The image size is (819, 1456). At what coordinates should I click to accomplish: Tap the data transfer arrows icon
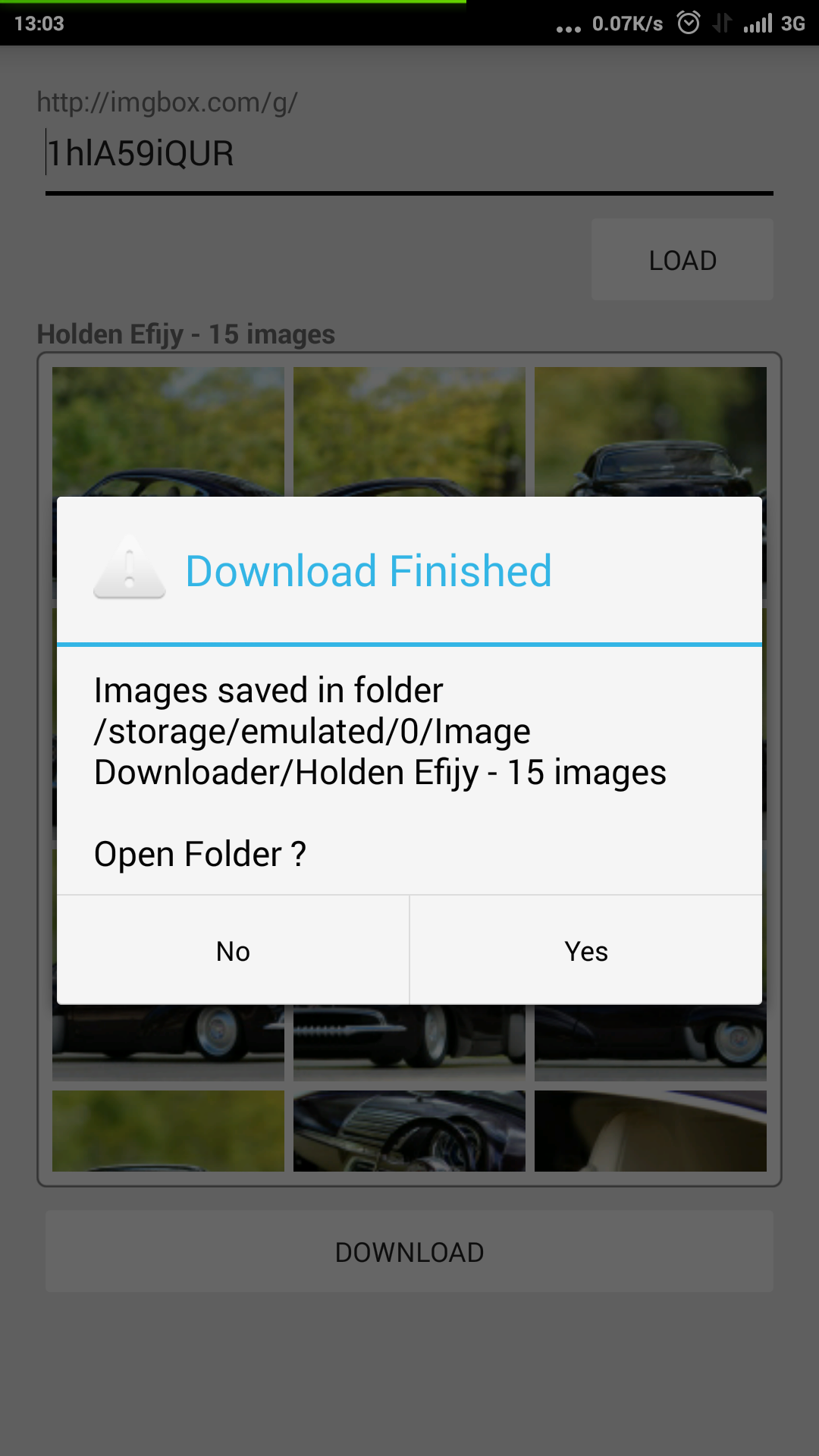tap(722, 23)
